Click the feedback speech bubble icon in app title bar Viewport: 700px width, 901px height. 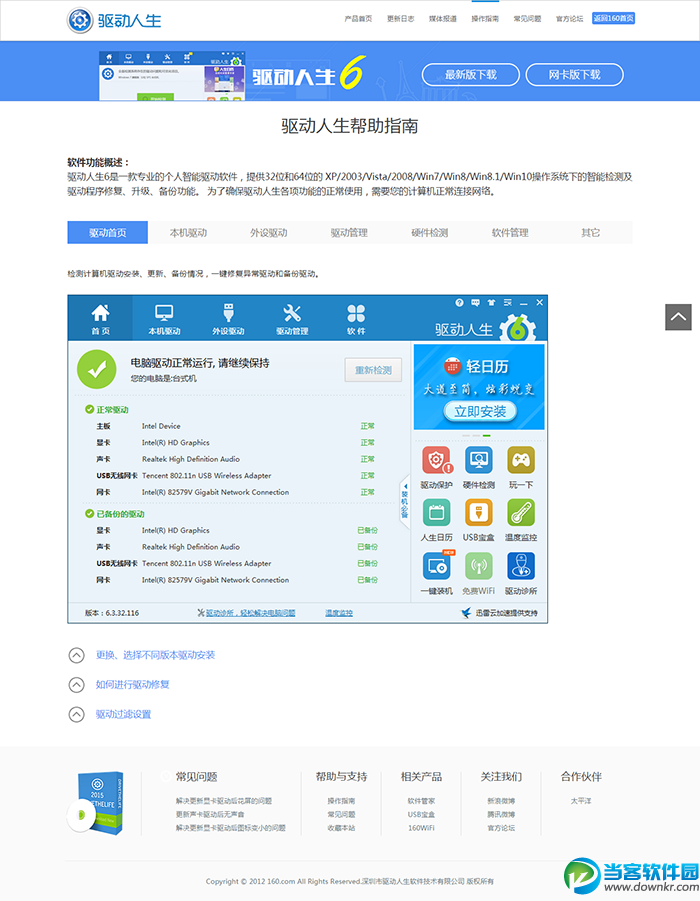coord(475,302)
